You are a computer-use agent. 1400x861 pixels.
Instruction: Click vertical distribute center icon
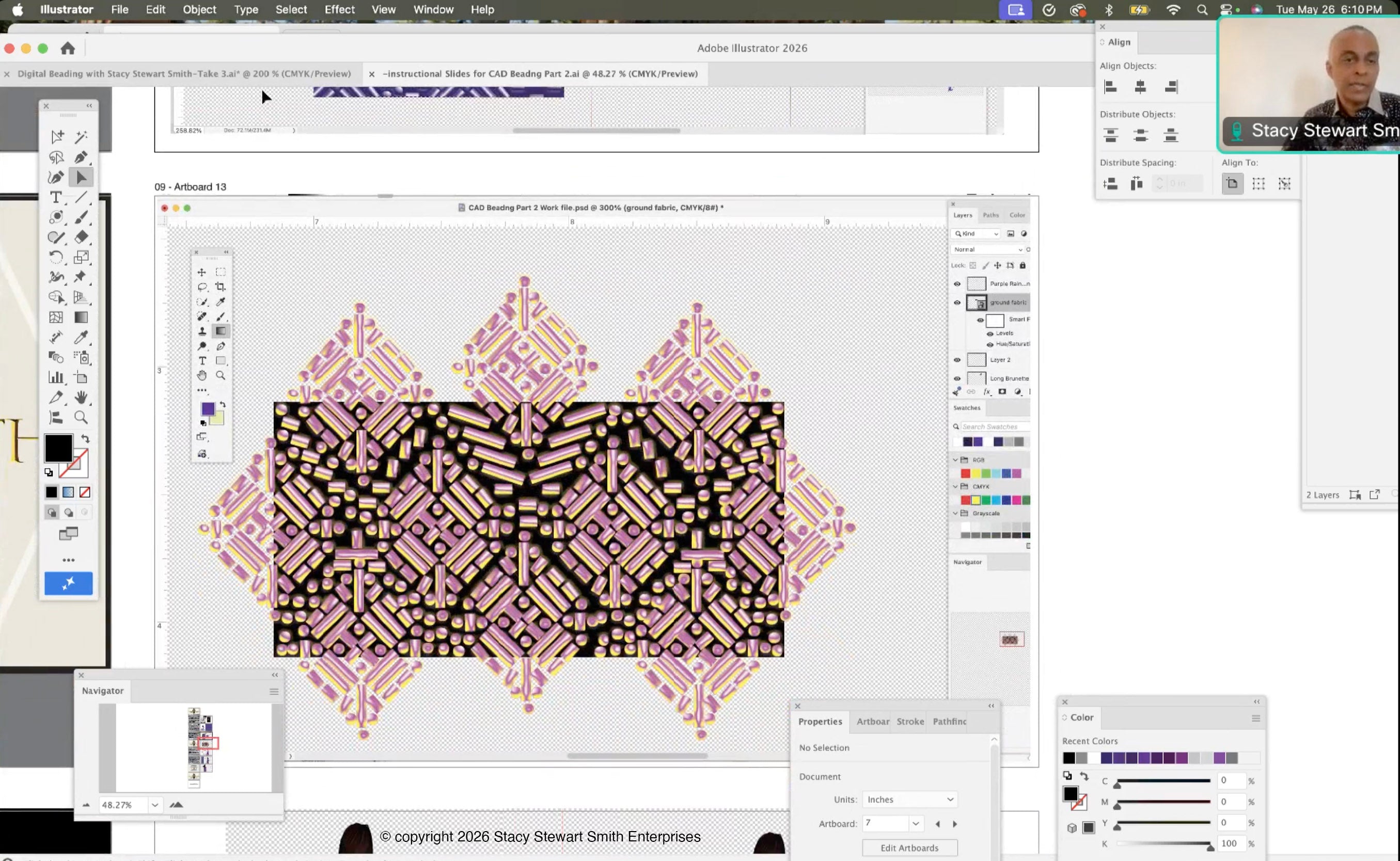tap(1140, 135)
